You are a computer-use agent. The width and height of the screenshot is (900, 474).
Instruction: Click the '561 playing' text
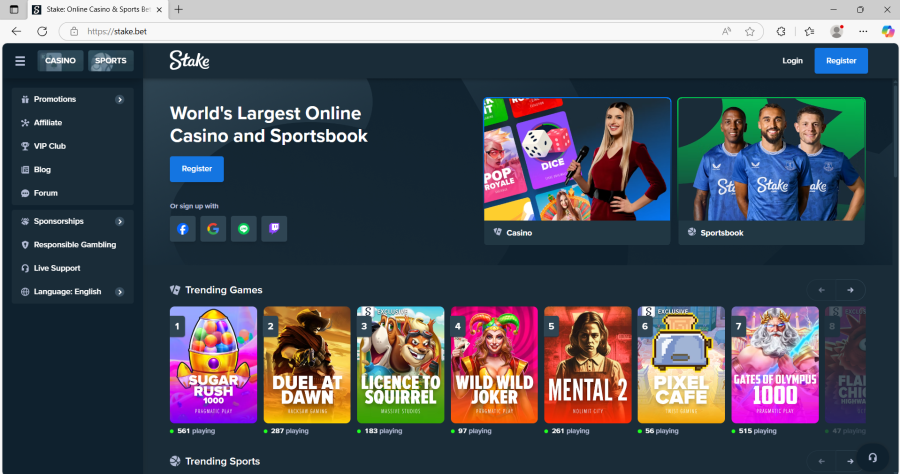click(x=196, y=431)
